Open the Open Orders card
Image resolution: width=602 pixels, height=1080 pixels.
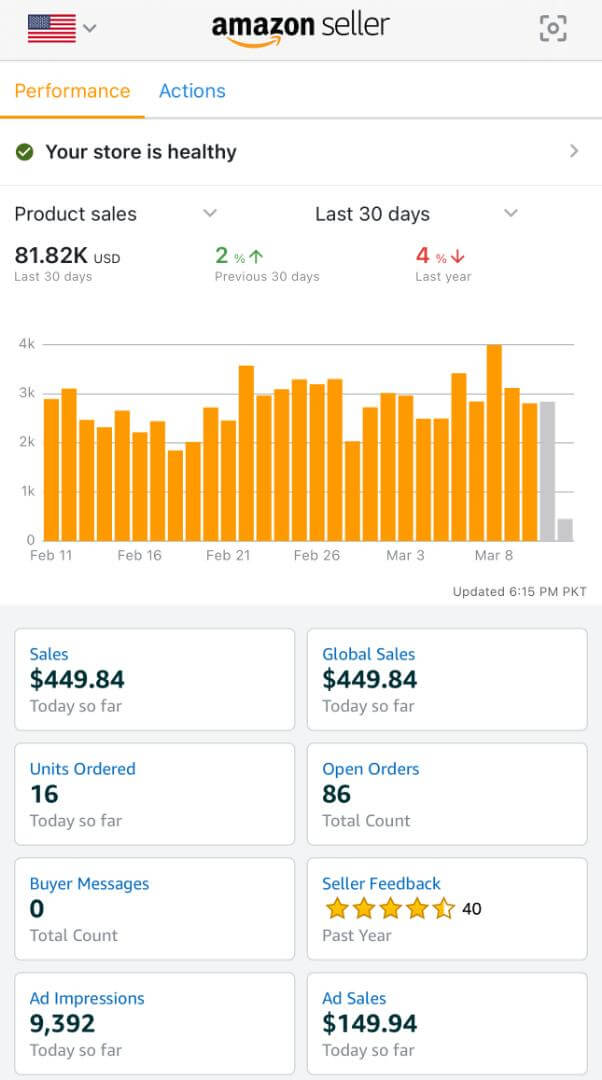pyautogui.click(x=446, y=794)
